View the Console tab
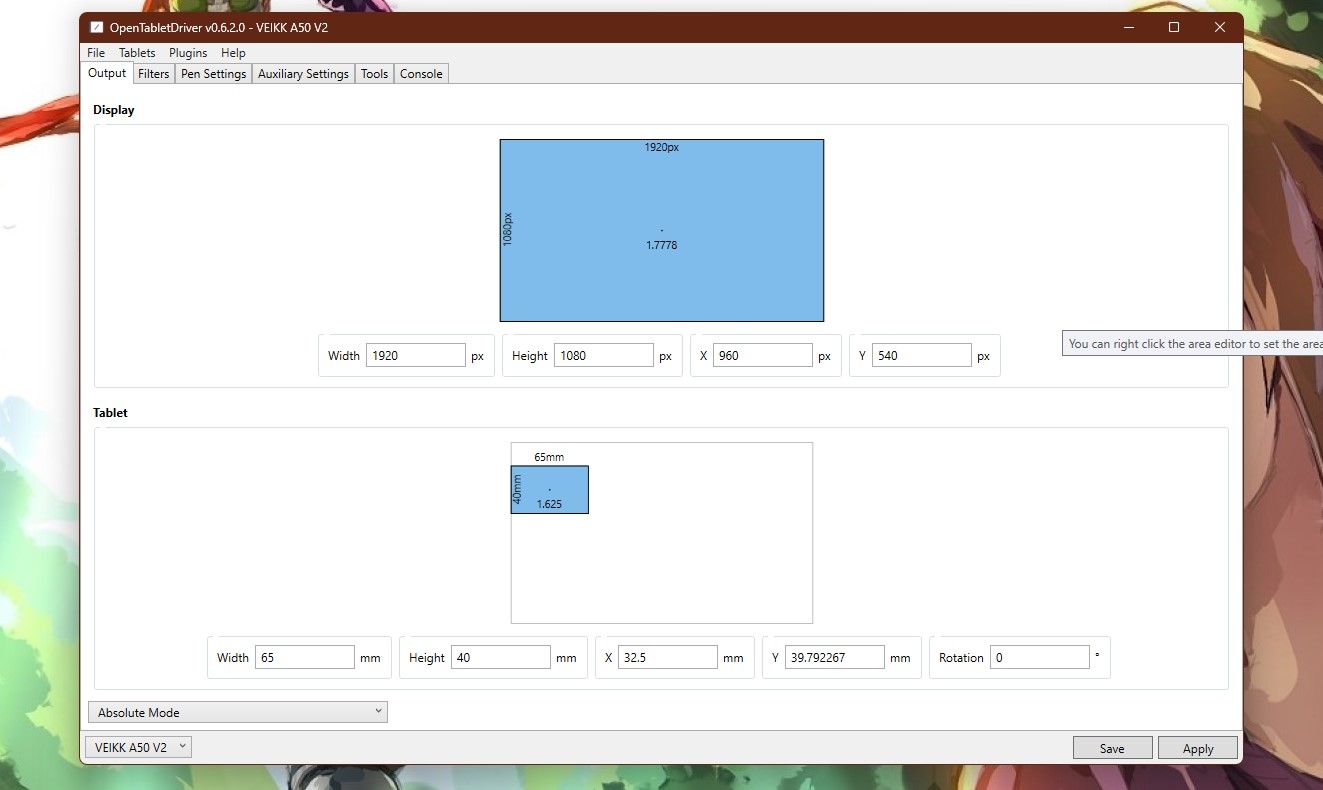 coord(420,73)
